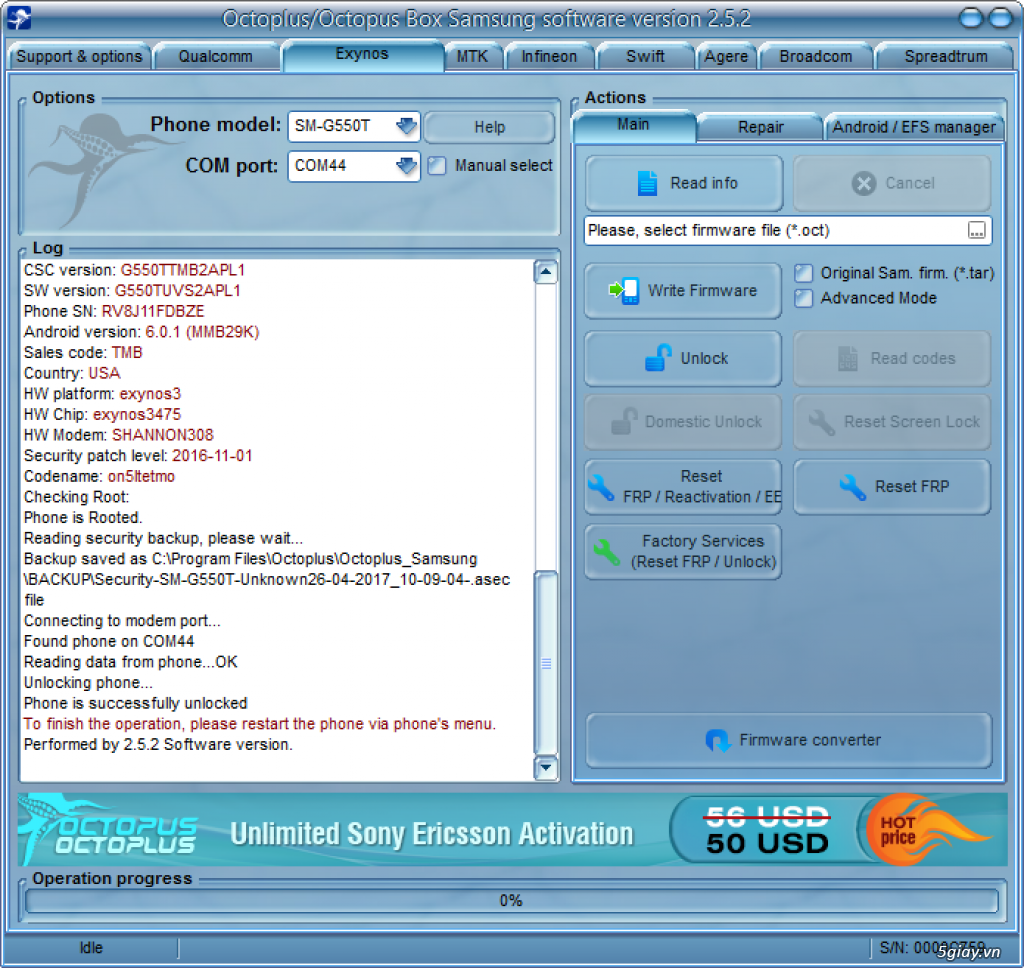1024x968 pixels.
Task: Click the X icon on Cancel button
Action: (863, 184)
